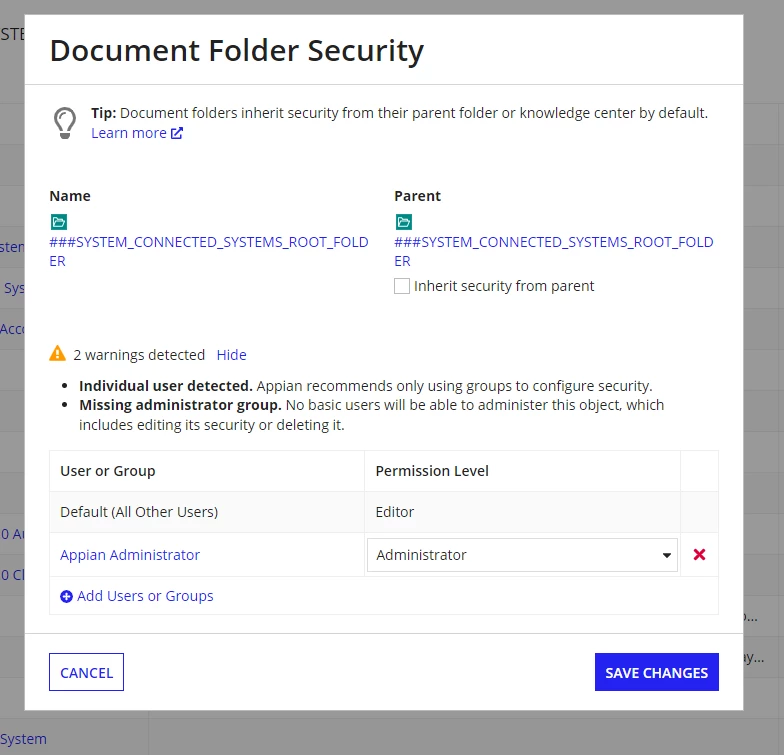
Task: Click the System link behind the dialog
Action: (x=23, y=739)
